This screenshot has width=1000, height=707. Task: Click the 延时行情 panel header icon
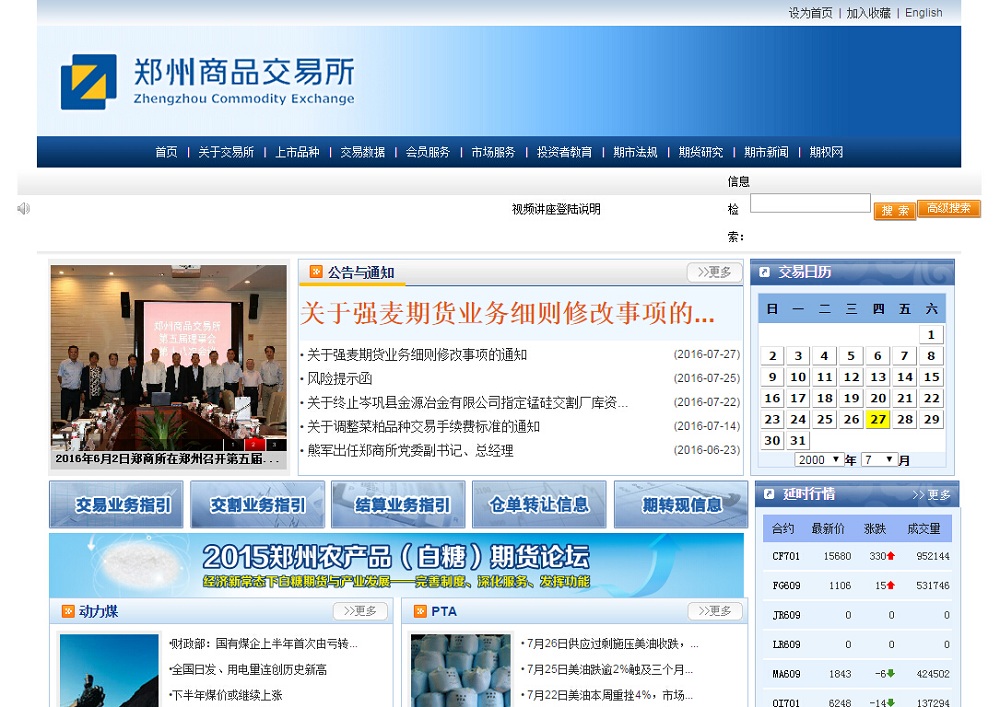coord(769,494)
